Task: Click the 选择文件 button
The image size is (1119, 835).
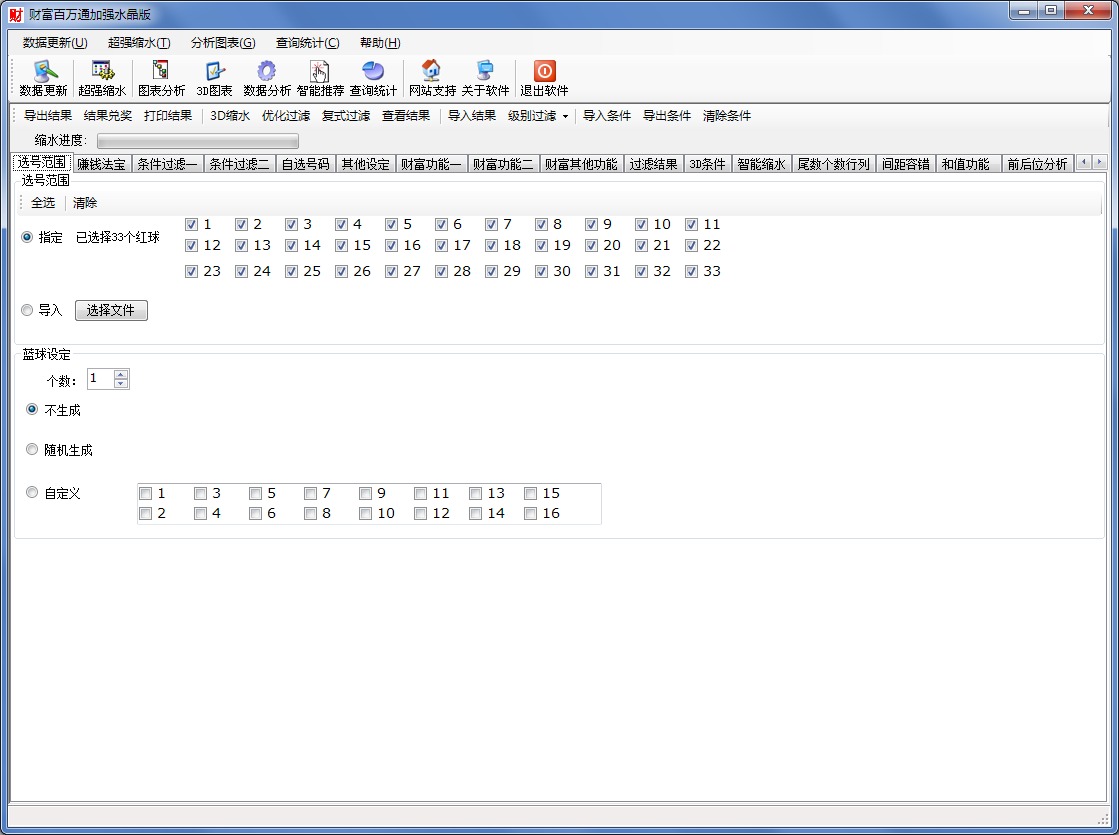Action: (111, 311)
